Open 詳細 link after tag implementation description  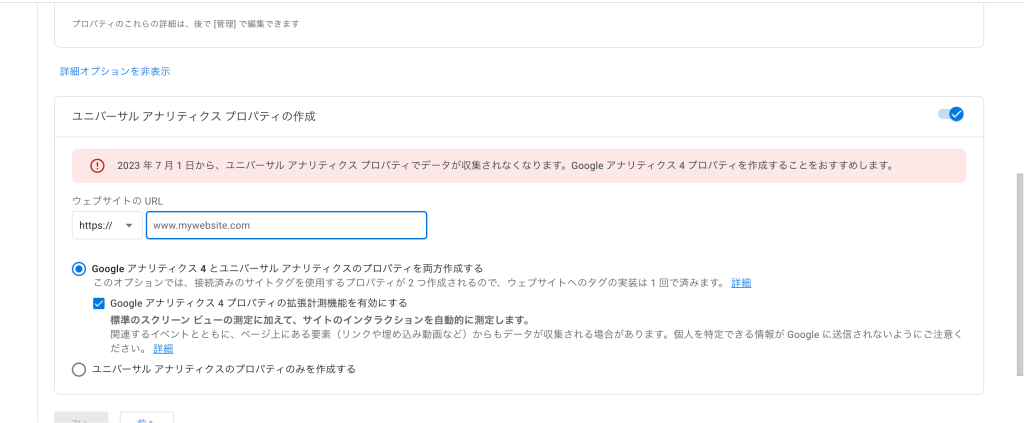tap(741, 283)
